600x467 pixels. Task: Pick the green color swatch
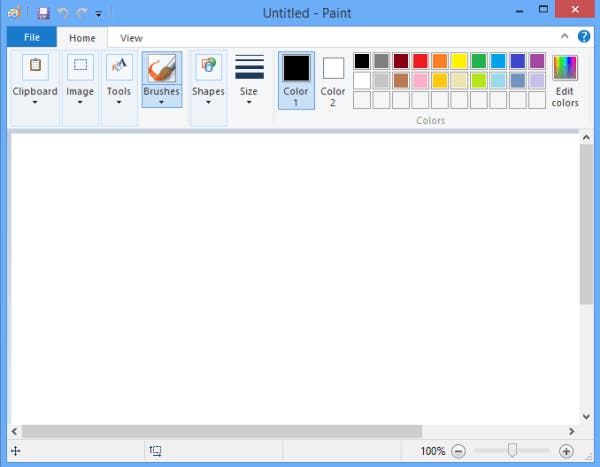click(479, 61)
